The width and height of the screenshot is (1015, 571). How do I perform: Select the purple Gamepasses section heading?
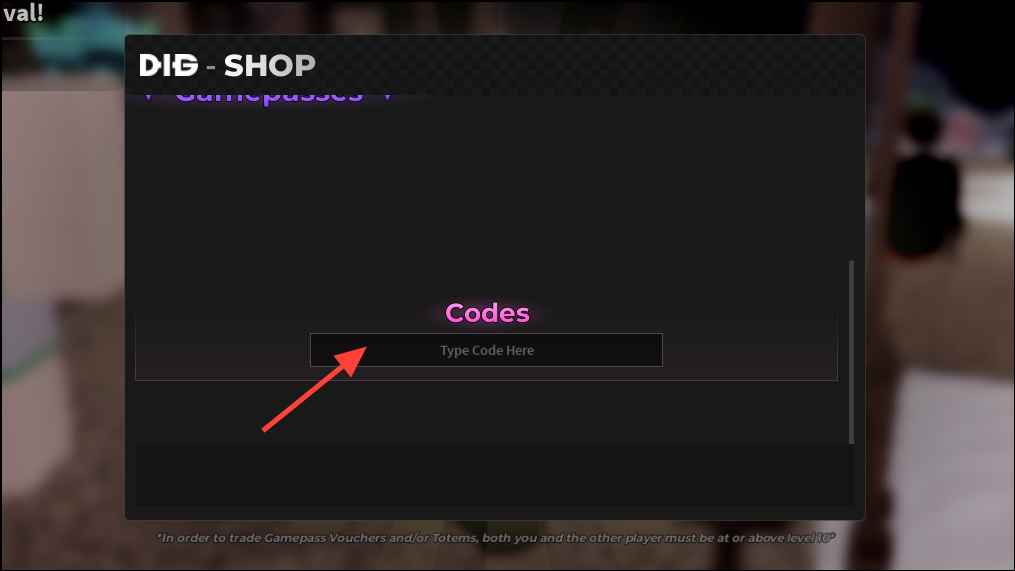269,98
